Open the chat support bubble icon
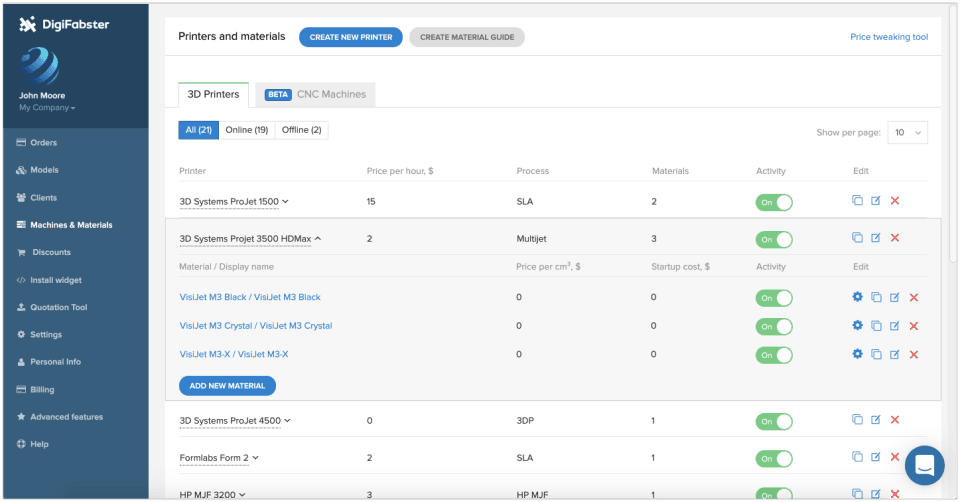The height and width of the screenshot is (502, 960). point(924,465)
